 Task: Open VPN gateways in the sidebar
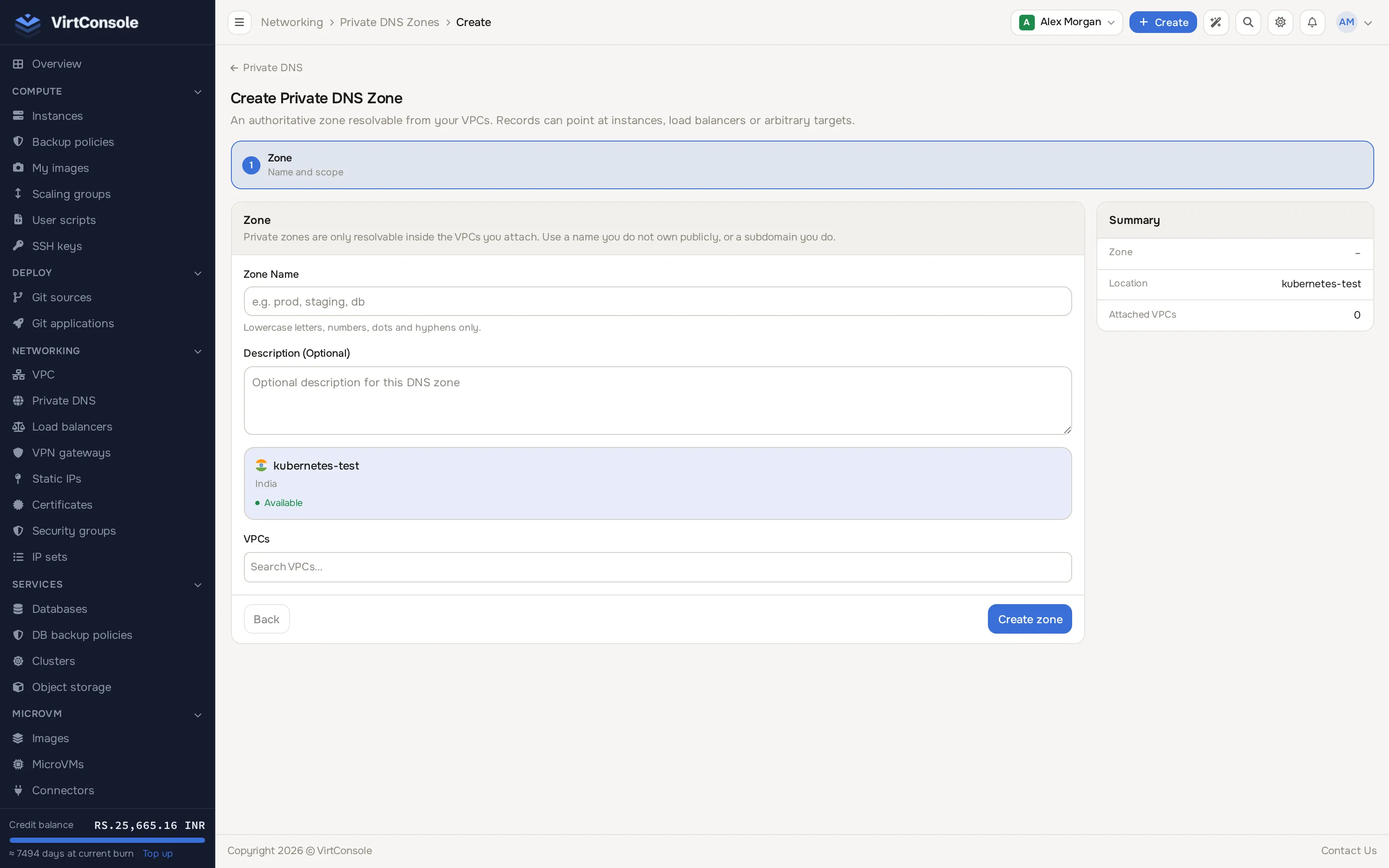[71, 453]
